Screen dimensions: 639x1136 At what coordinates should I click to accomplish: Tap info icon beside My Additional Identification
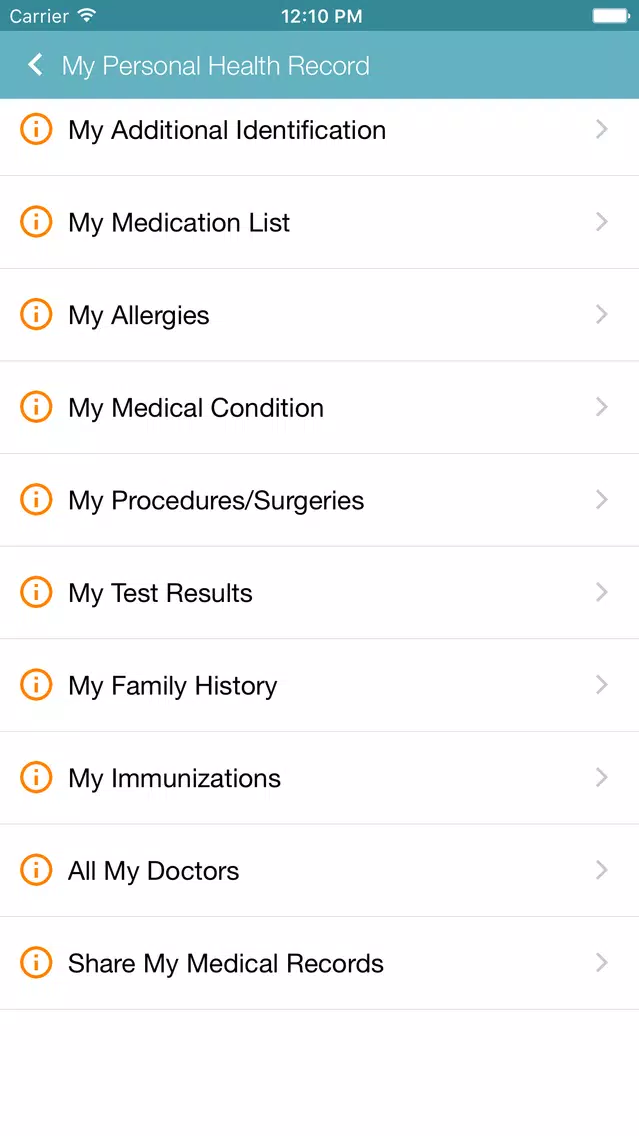tap(36, 129)
